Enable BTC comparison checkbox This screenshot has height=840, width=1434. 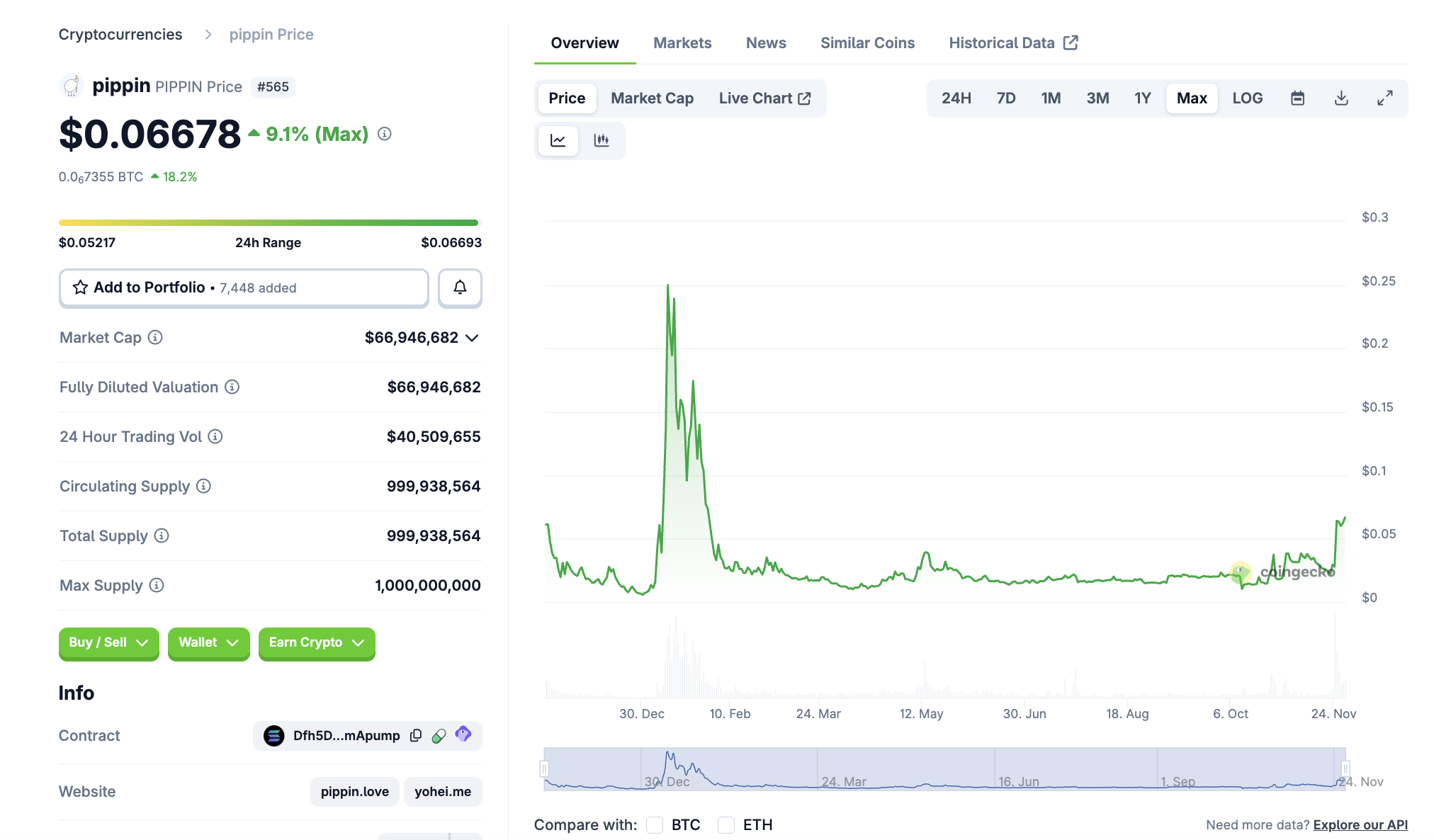(655, 824)
